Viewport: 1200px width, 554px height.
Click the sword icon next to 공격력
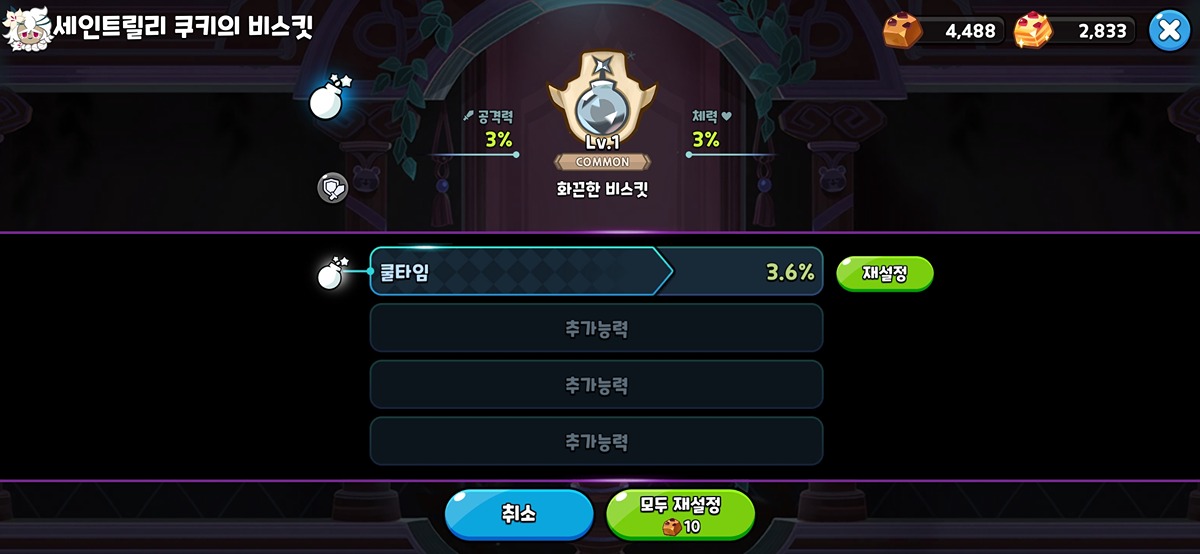coord(467,116)
